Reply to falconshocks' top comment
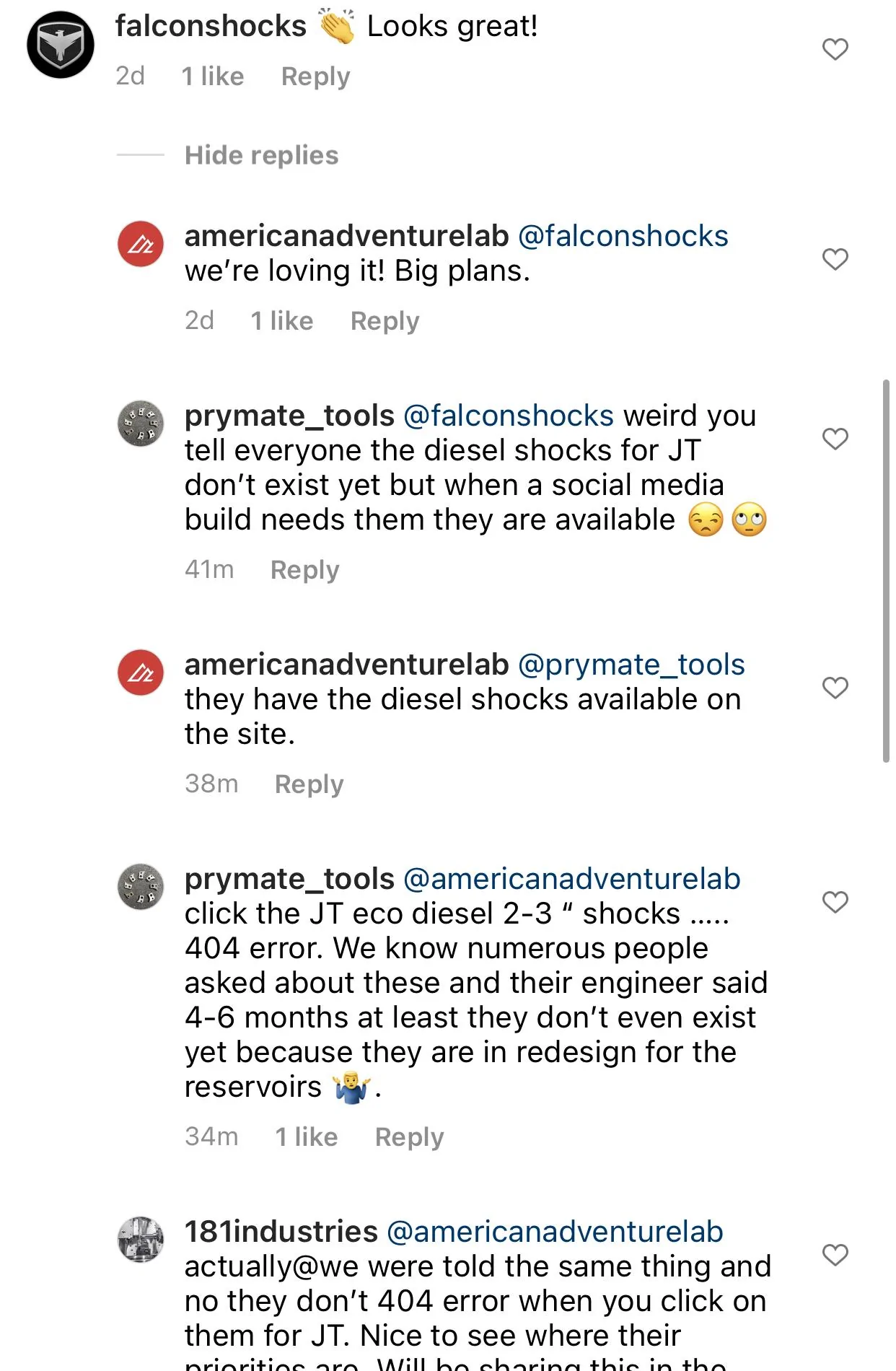Image resolution: width=896 pixels, height=1371 pixels. (315, 76)
